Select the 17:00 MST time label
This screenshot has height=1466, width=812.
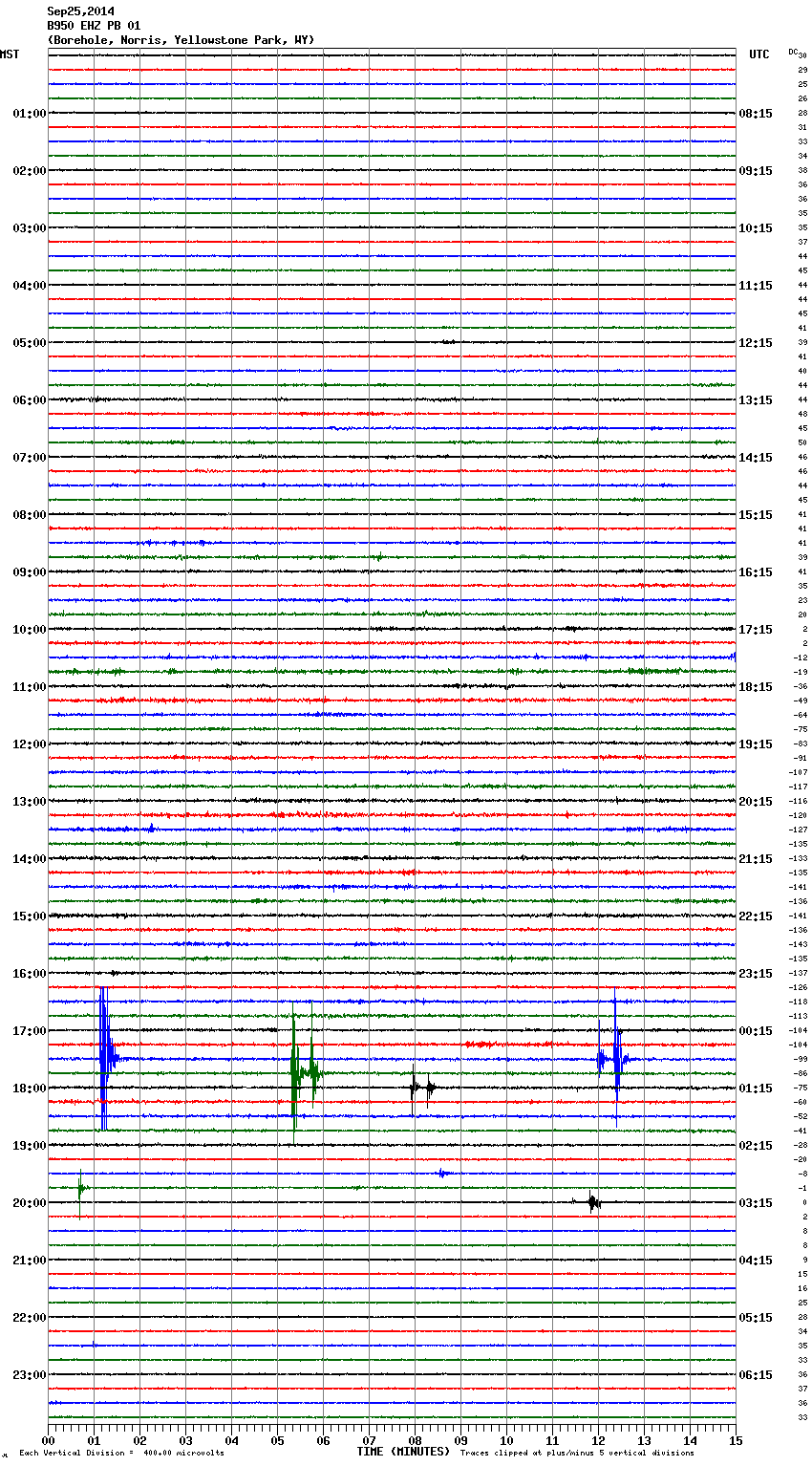pyautogui.click(x=29, y=1031)
